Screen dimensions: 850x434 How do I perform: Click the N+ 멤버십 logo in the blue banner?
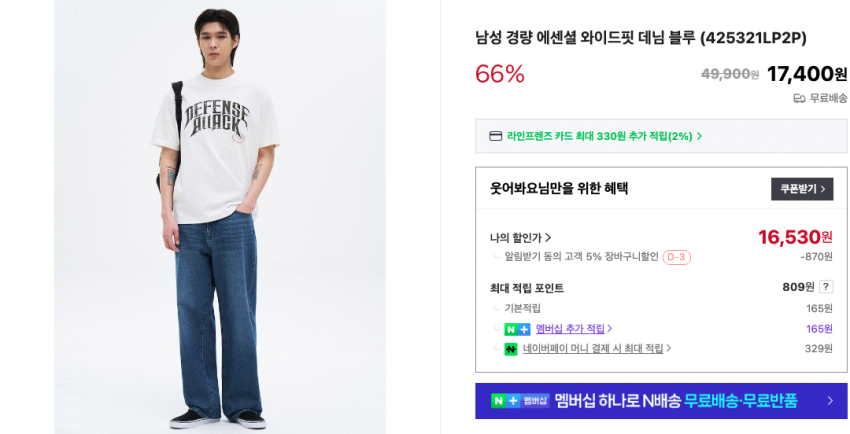(x=520, y=401)
